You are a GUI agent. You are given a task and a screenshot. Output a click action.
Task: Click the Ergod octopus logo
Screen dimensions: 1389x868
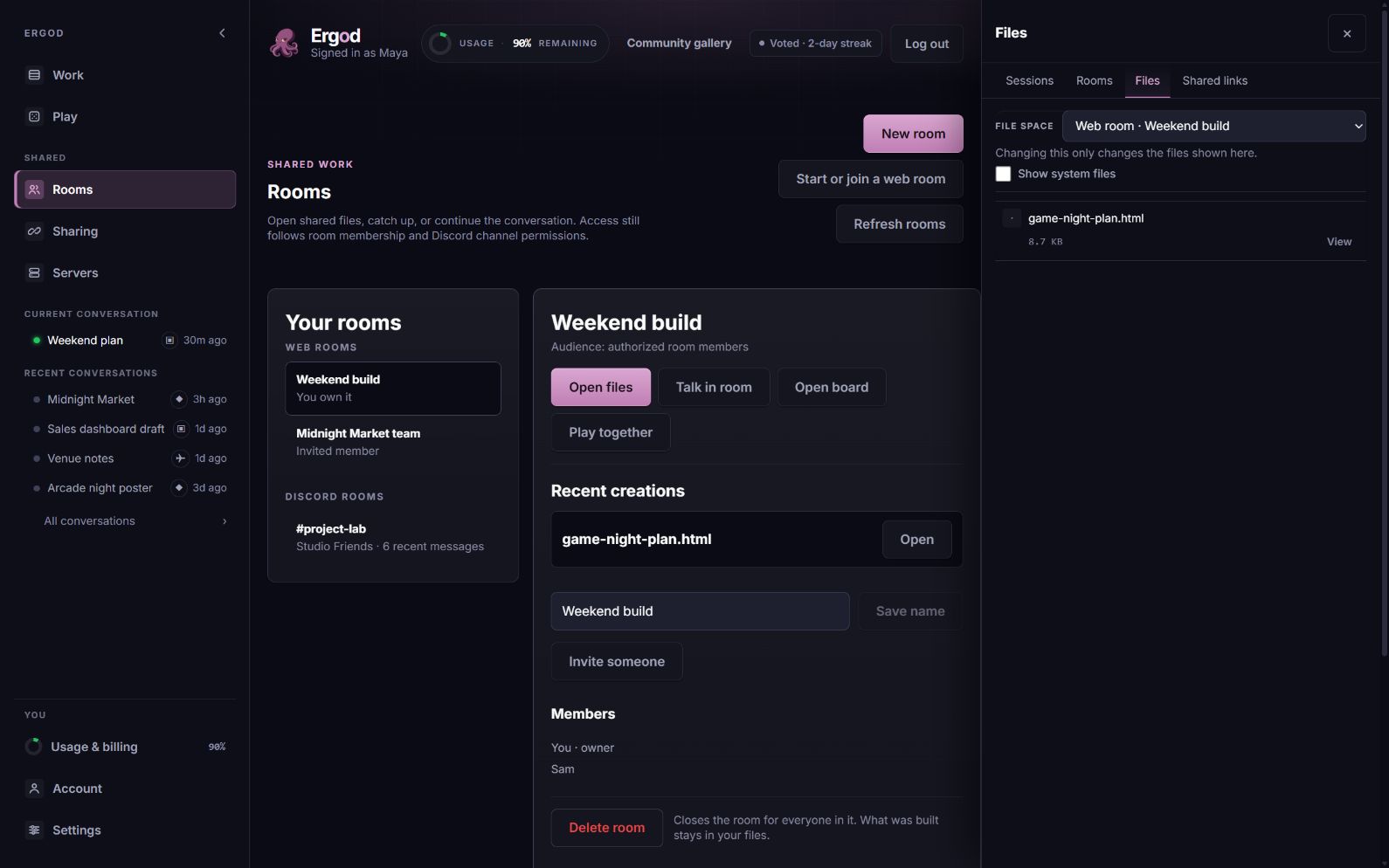pyautogui.click(x=284, y=43)
